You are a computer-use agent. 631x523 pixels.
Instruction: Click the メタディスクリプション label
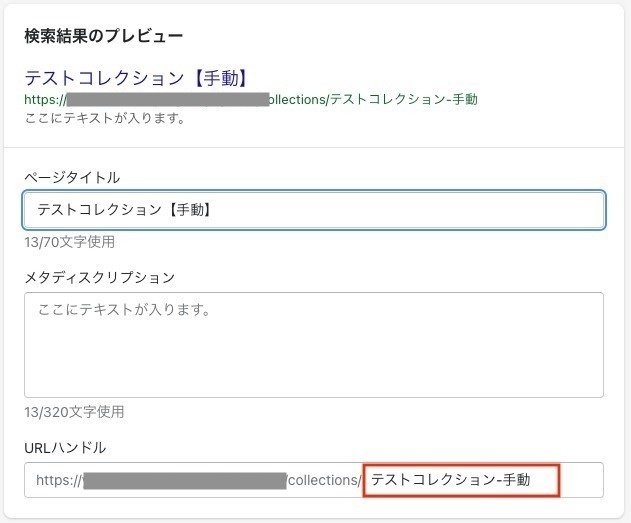click(100, 277)
